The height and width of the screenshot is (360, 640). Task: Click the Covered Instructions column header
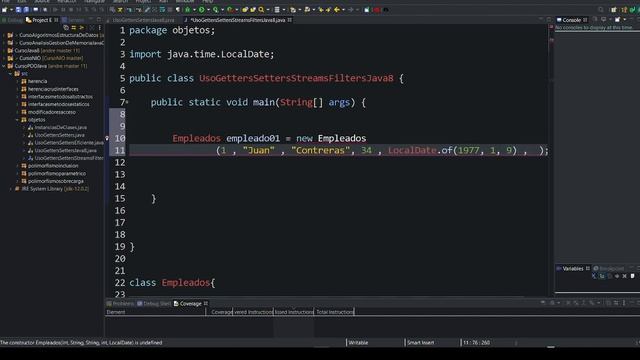coord(253,312)
